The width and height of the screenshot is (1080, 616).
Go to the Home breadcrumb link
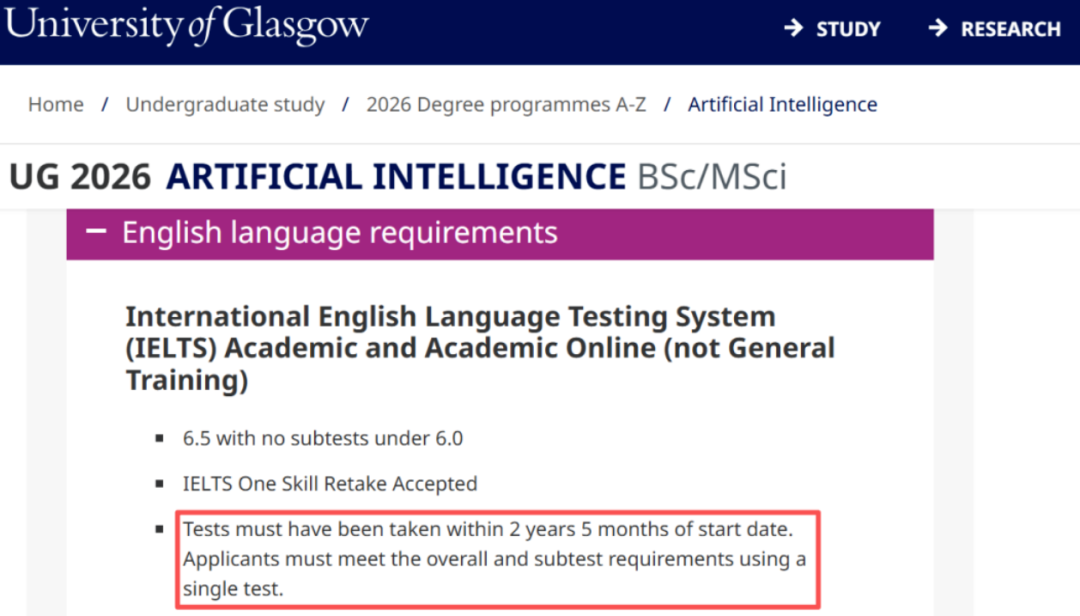[x=56, y=104]
